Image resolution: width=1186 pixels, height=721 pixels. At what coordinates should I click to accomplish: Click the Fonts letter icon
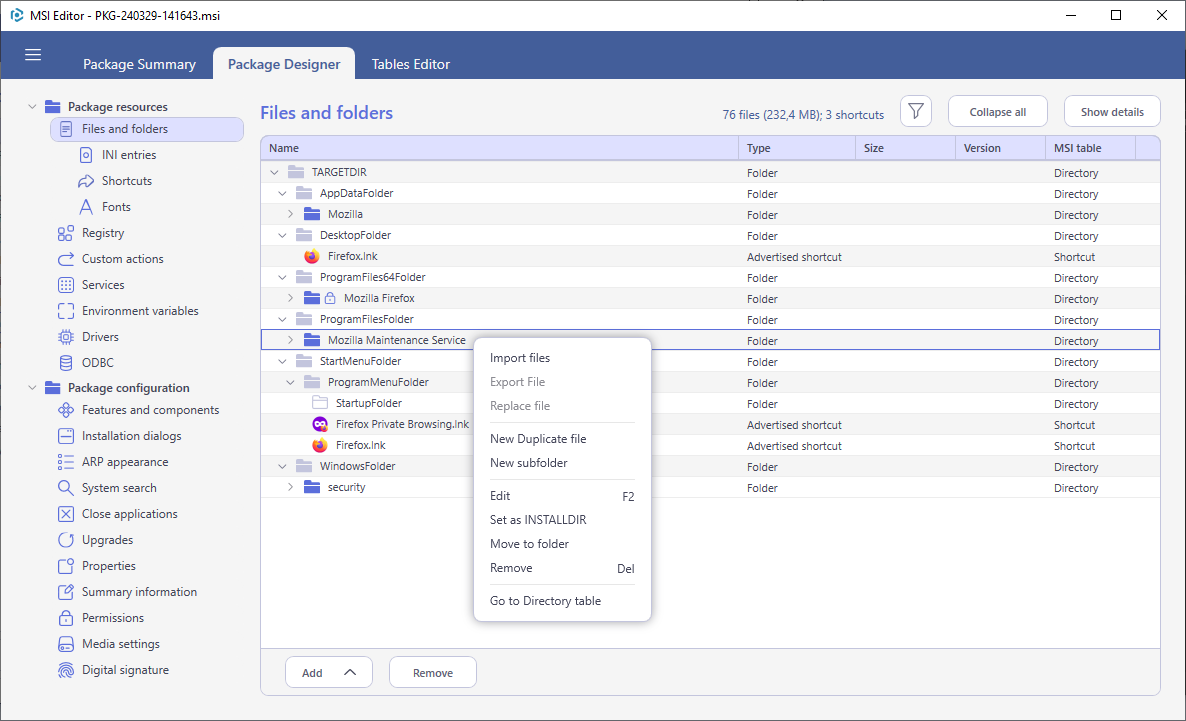pos(86,207)
